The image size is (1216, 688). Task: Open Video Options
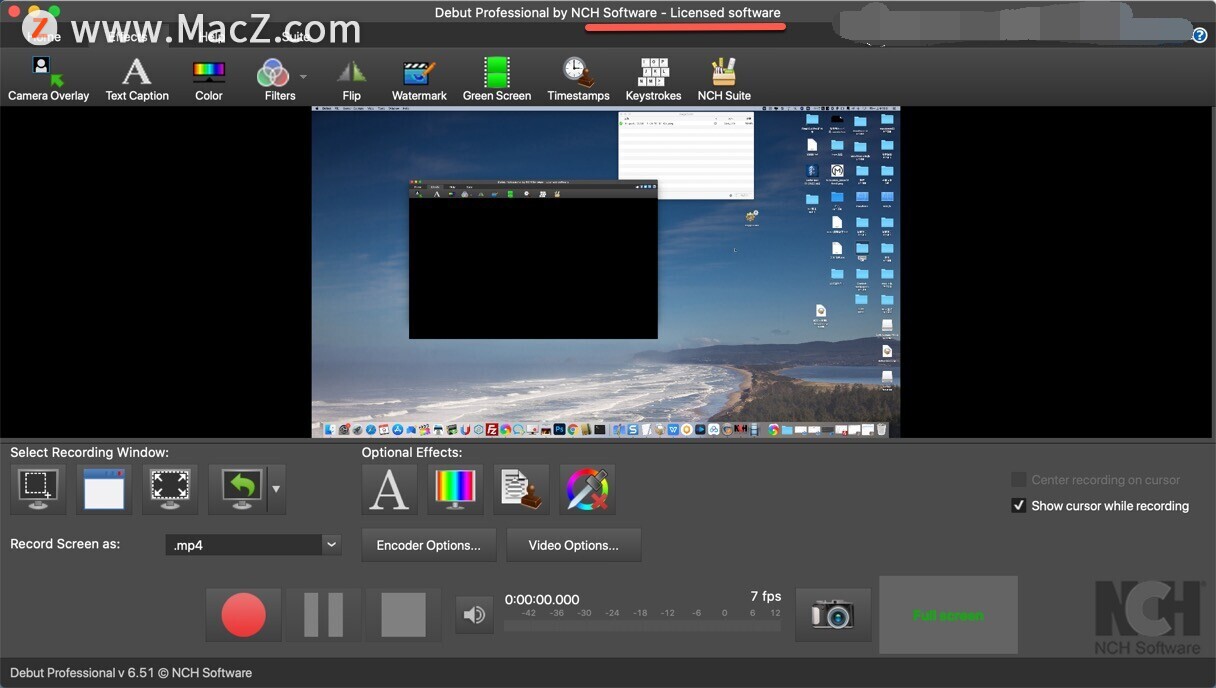click(x=573, y=545)
